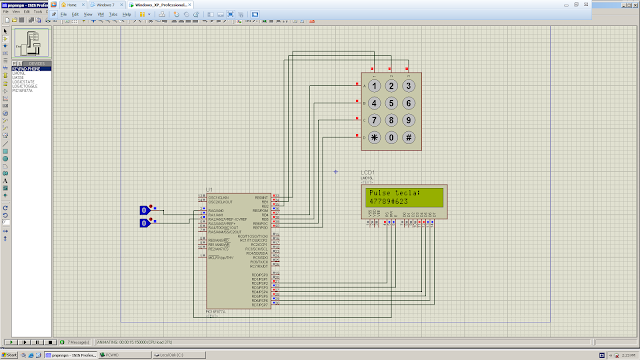This screenshot has width=640, height=360.
Task: Select the 2D Box graphics tool
Action: (5, 151)
